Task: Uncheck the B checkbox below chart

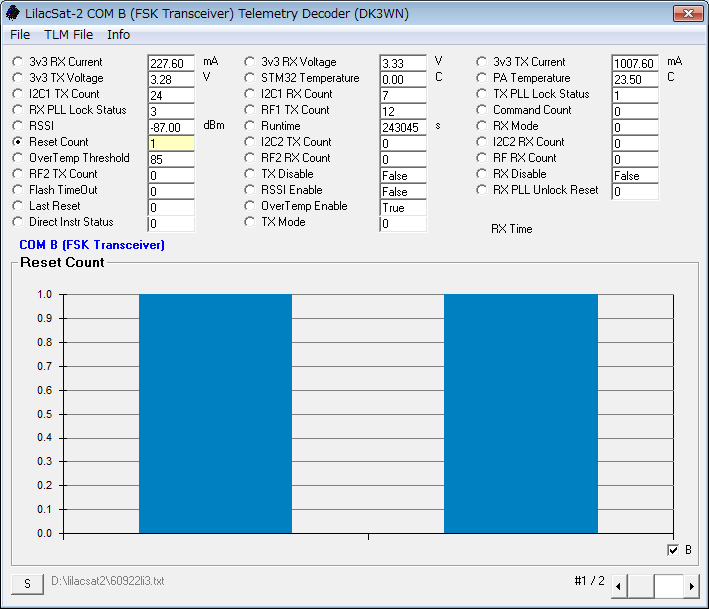Action: tap(673, 550)
